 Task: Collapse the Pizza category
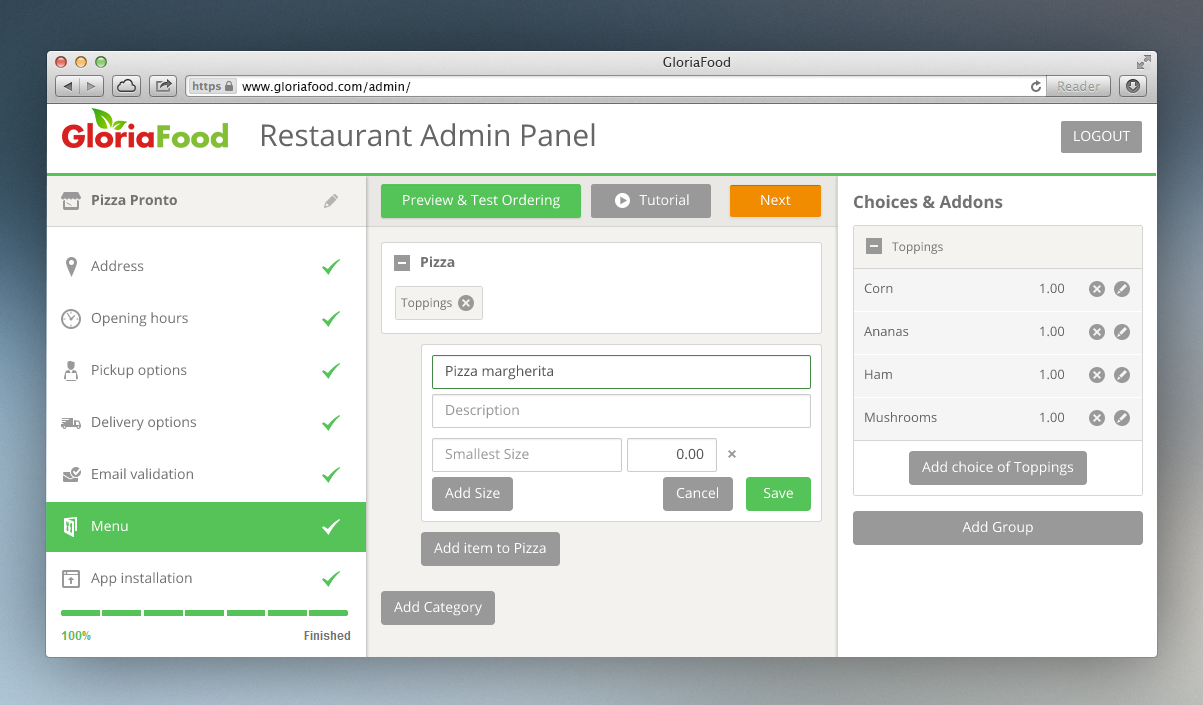[402, 263]
